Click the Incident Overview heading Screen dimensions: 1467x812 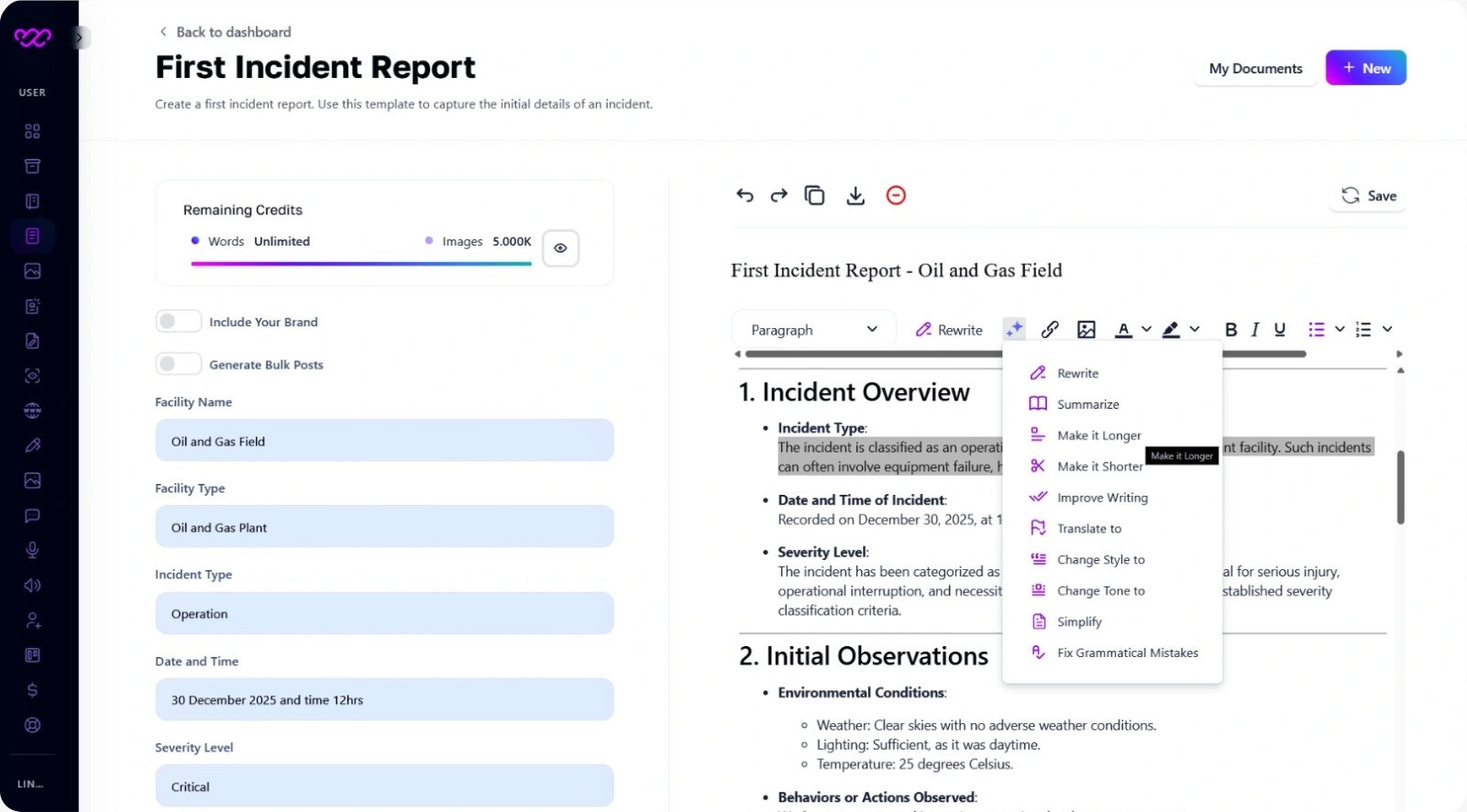click(x=855, y=392)
